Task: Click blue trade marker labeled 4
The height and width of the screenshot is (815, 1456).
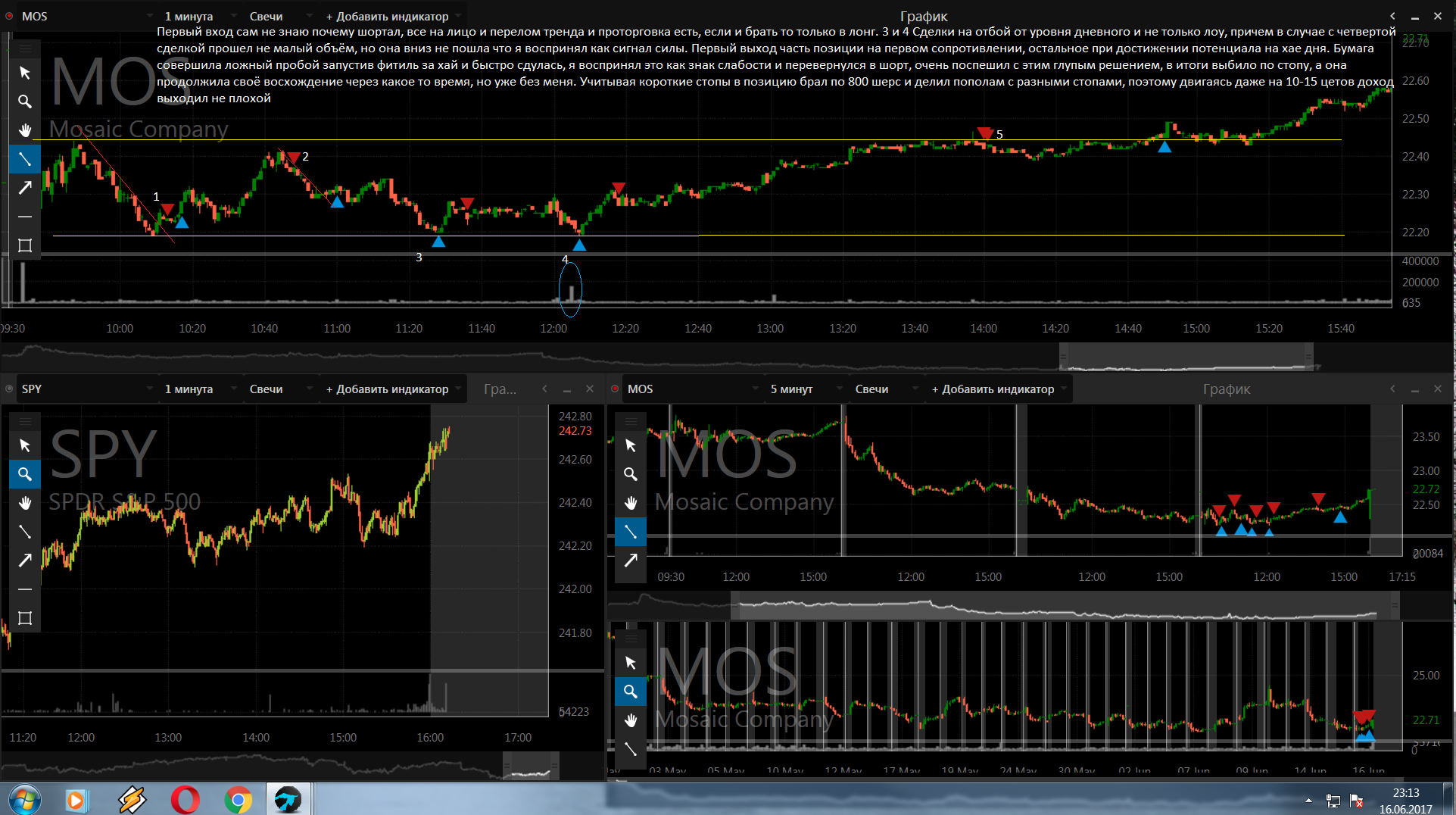Action: click(x=579, y=245)
